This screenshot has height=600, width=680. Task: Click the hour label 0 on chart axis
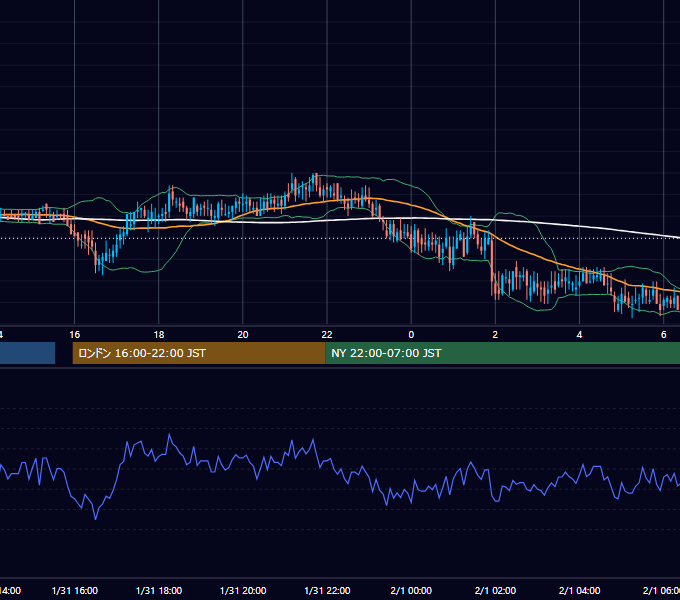coord(411,335)
